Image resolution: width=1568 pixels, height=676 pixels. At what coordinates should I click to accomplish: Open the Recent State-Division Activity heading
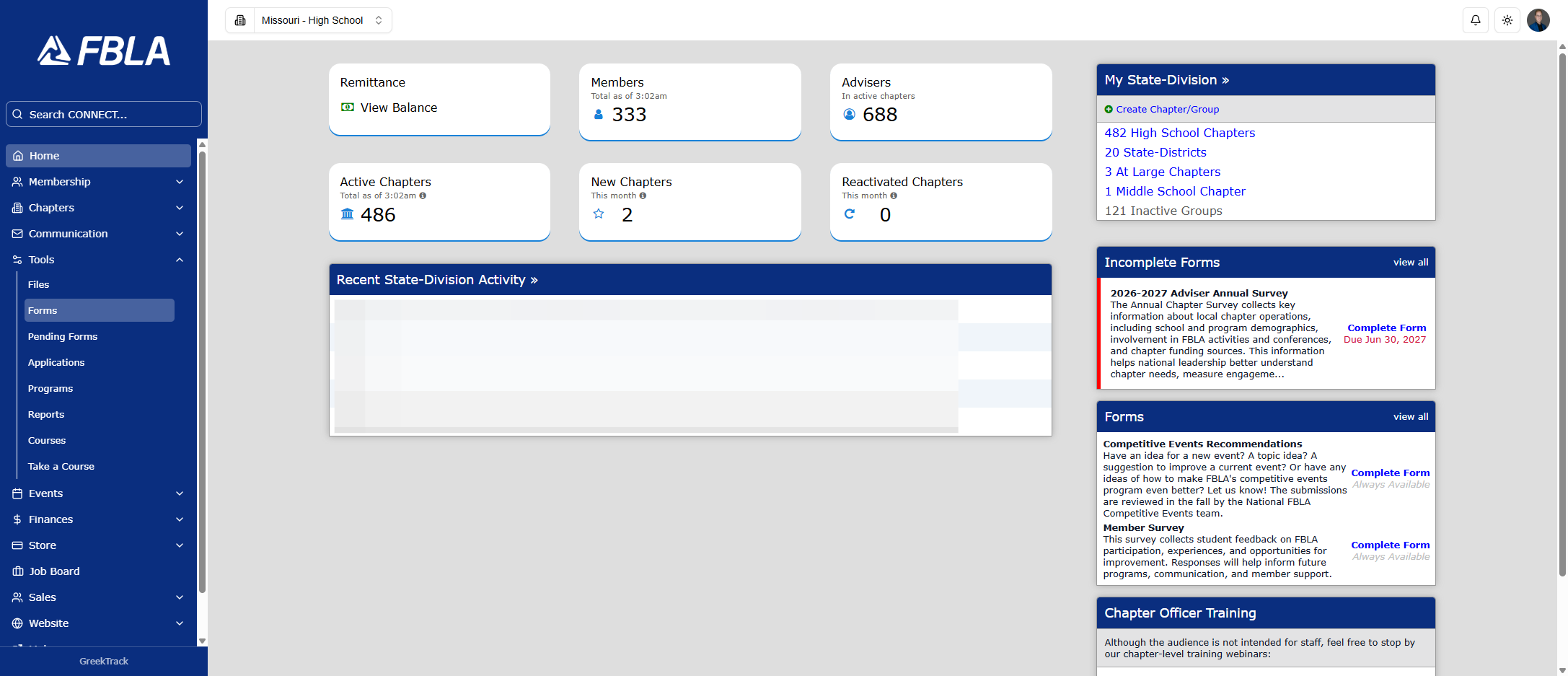click(436, 280)
